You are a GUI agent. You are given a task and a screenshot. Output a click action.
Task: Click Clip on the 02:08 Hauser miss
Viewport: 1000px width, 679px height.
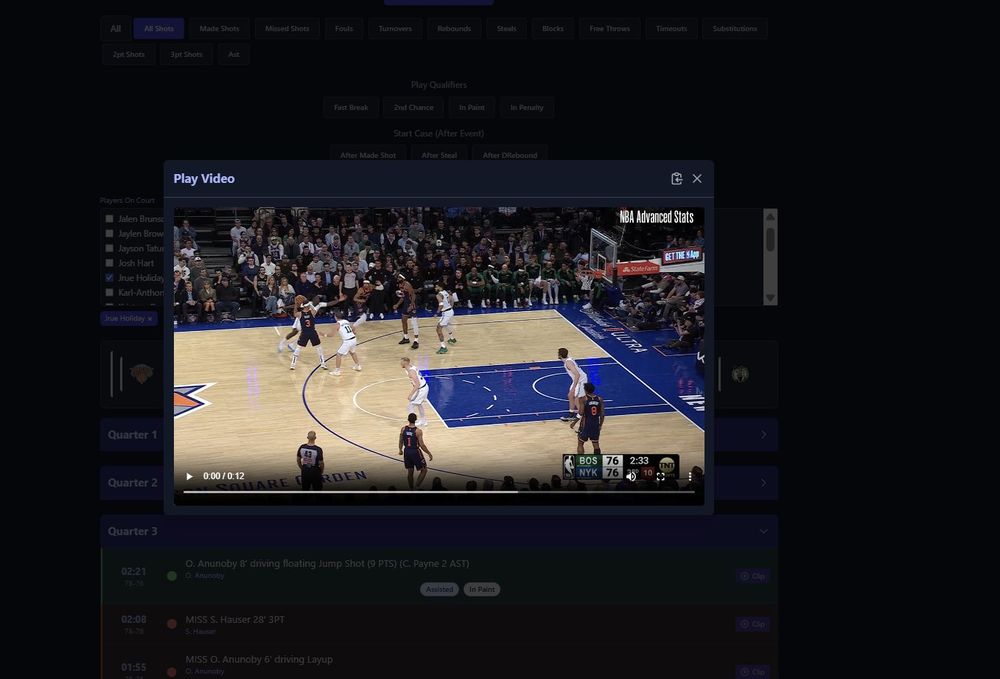click(753, 624)
